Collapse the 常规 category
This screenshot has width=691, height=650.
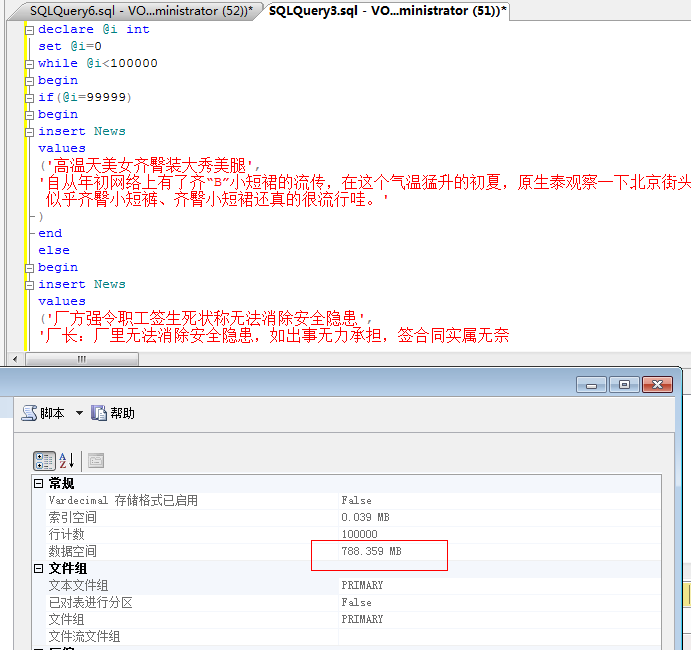point(38,484)
